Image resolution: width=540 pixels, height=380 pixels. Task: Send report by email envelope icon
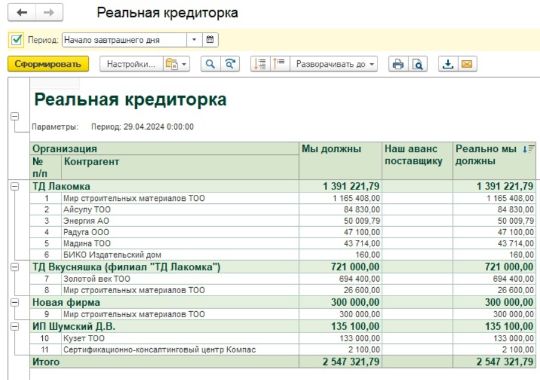[x=467, y=64]
